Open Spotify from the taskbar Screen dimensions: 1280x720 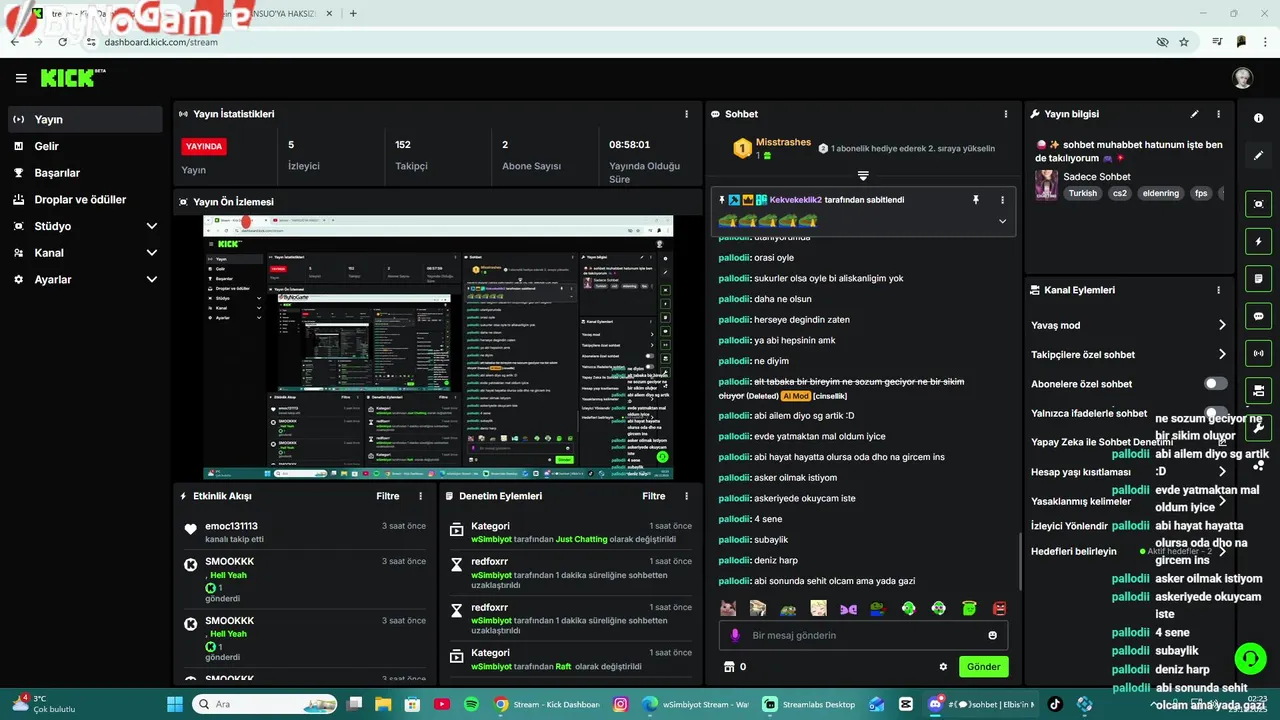pos(471,704)
